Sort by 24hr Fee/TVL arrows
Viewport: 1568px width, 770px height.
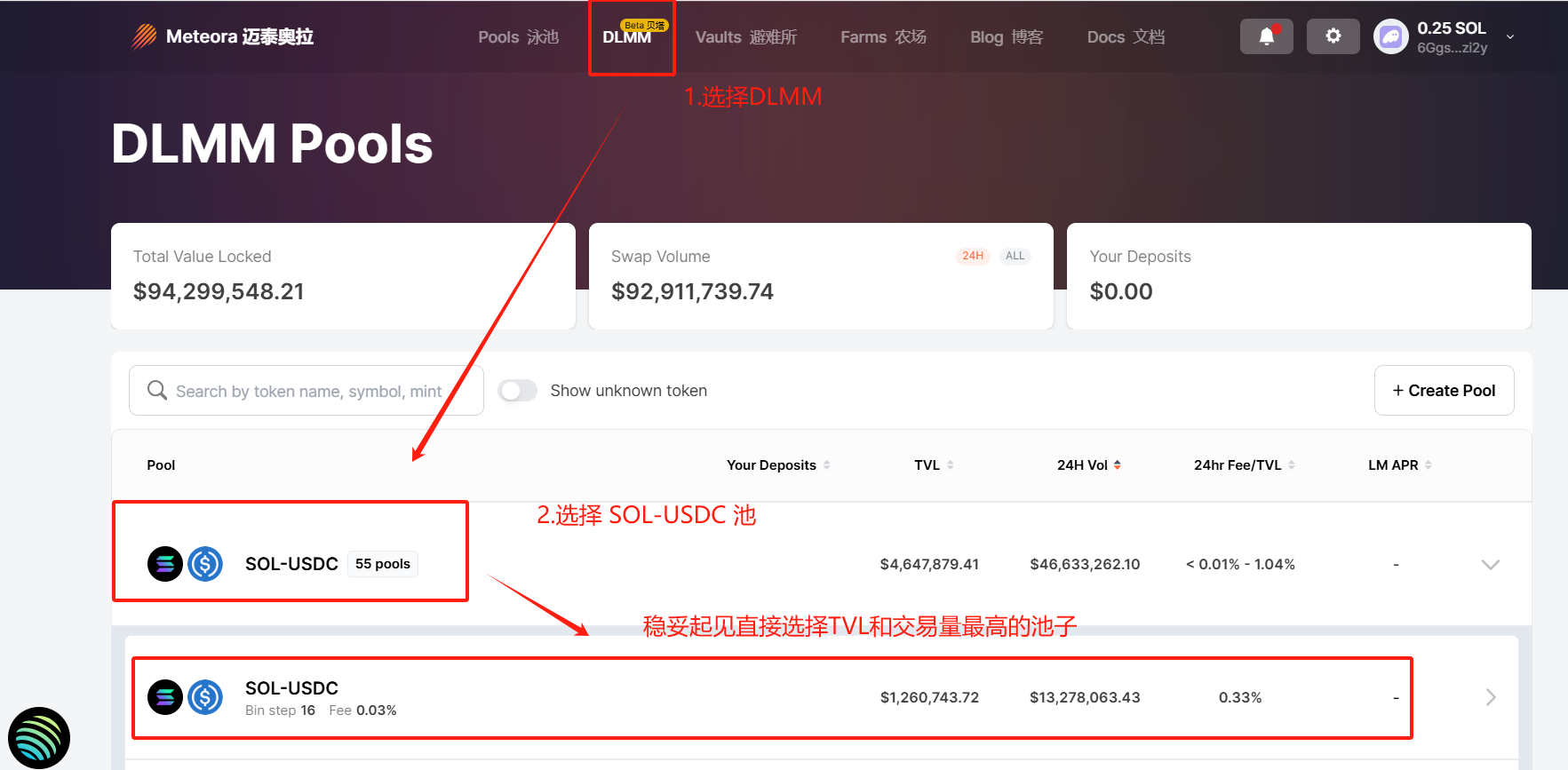(1291, 464)
